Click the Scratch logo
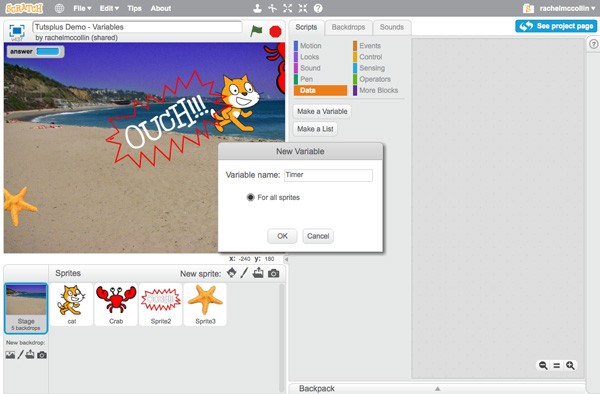Viewport: 600px width, 394px height. (24, 8)
